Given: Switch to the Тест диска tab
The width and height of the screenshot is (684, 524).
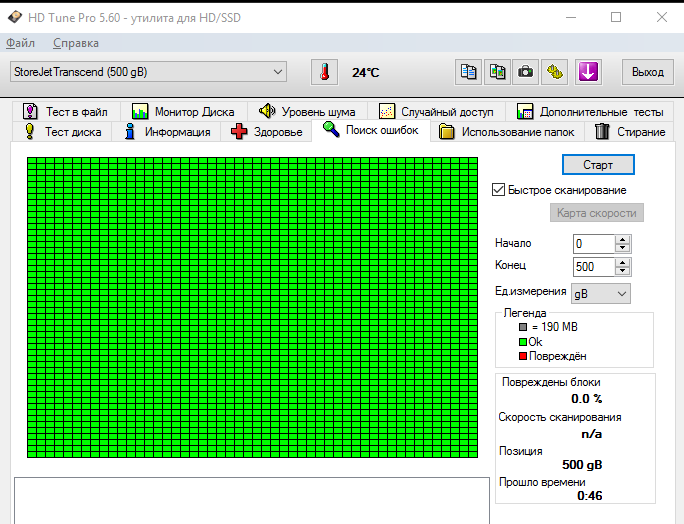Looking at the screenshot, I should coord(62,132).
